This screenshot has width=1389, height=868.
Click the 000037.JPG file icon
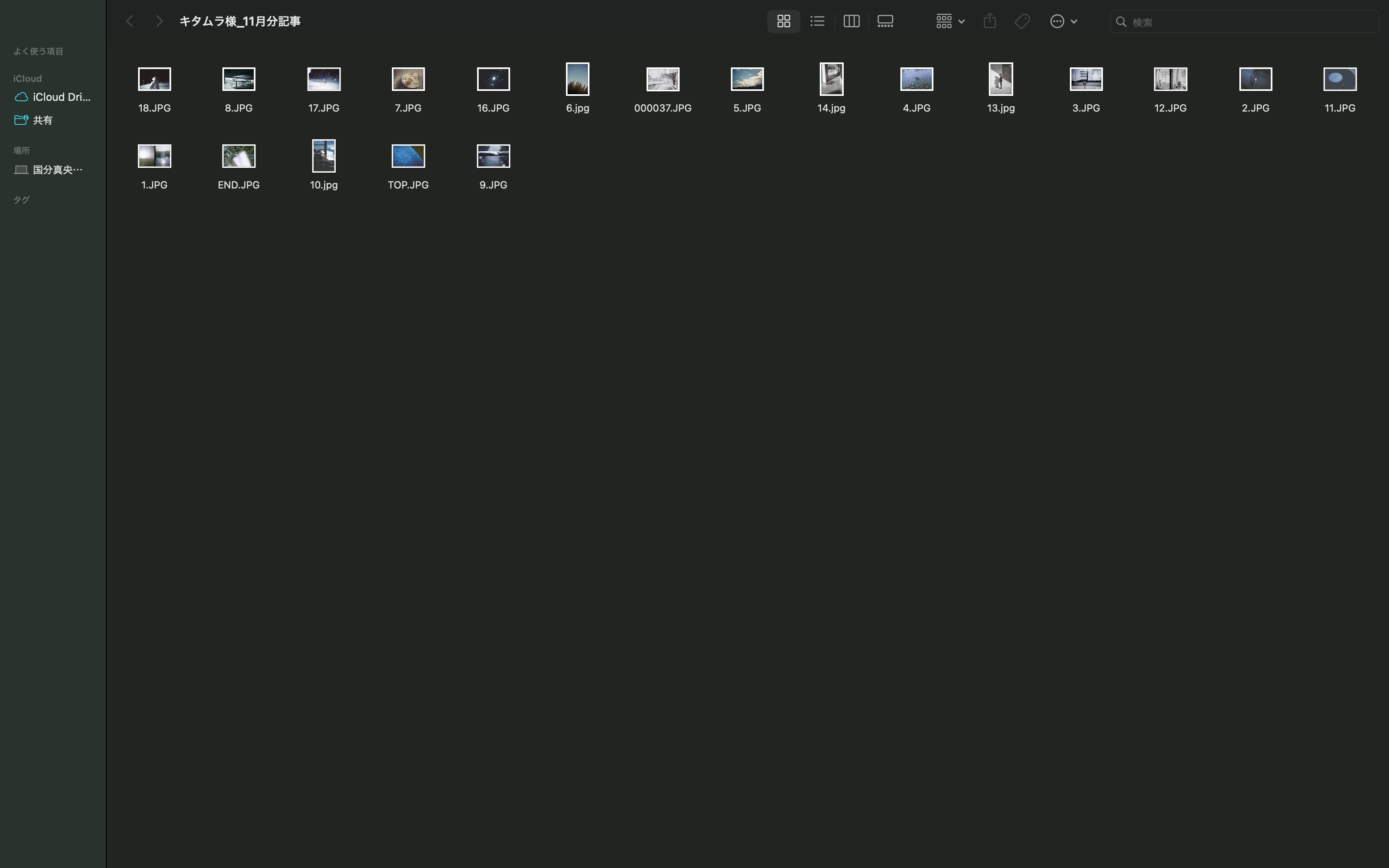pyautogui.click(x=662, y=79)
